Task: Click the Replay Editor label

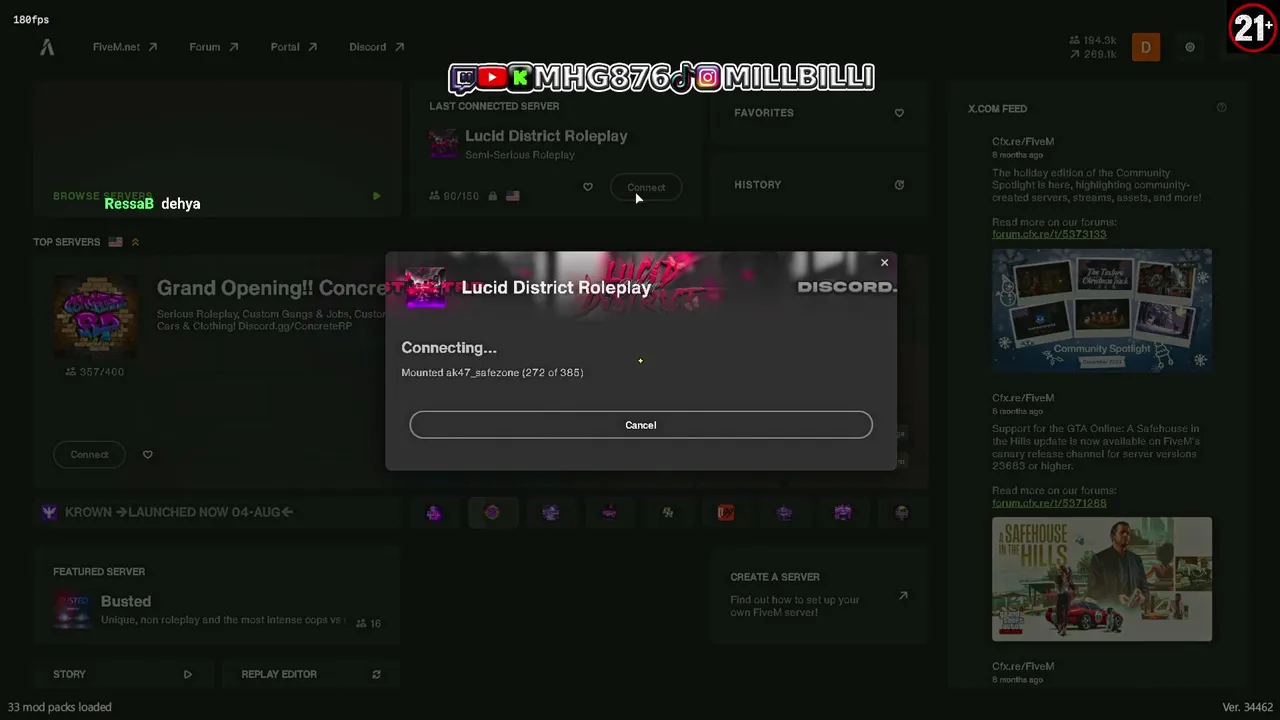Action: click(279, 674)
